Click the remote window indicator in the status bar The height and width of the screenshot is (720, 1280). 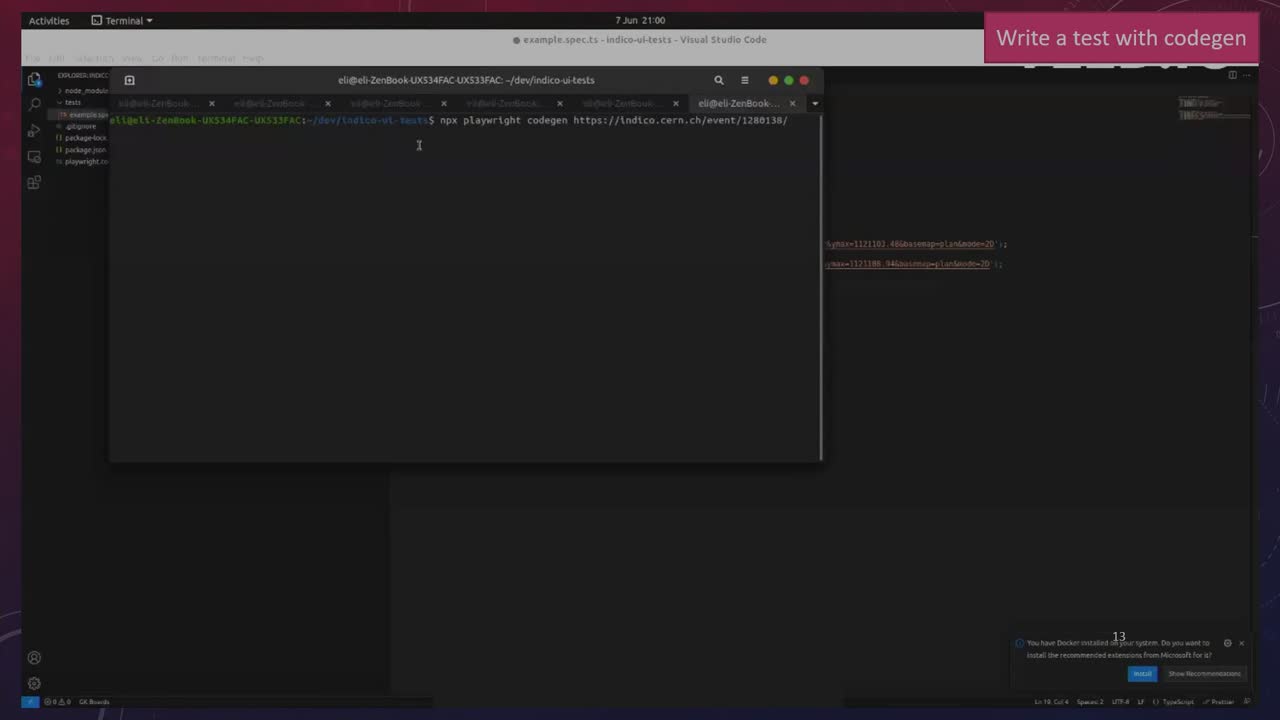click(x=30, y=702)
